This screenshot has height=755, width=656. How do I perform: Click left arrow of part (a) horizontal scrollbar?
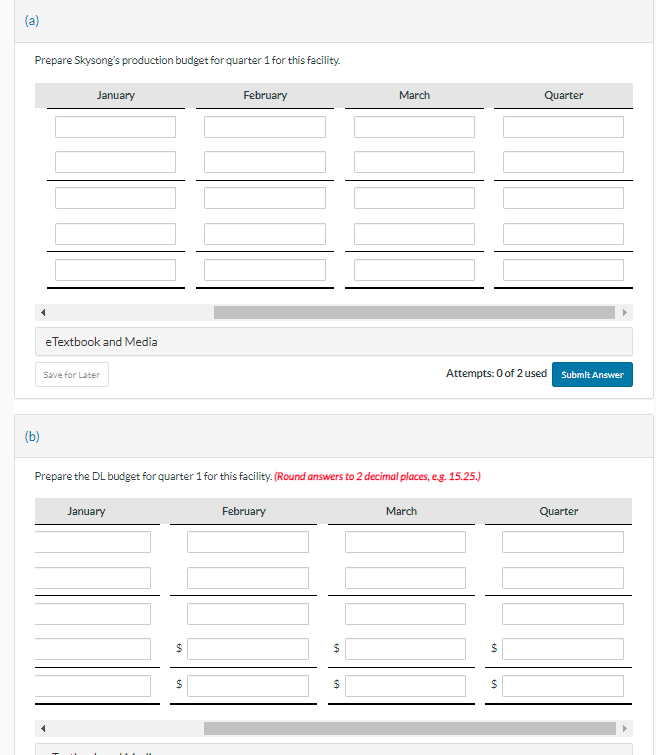(43, 312)
